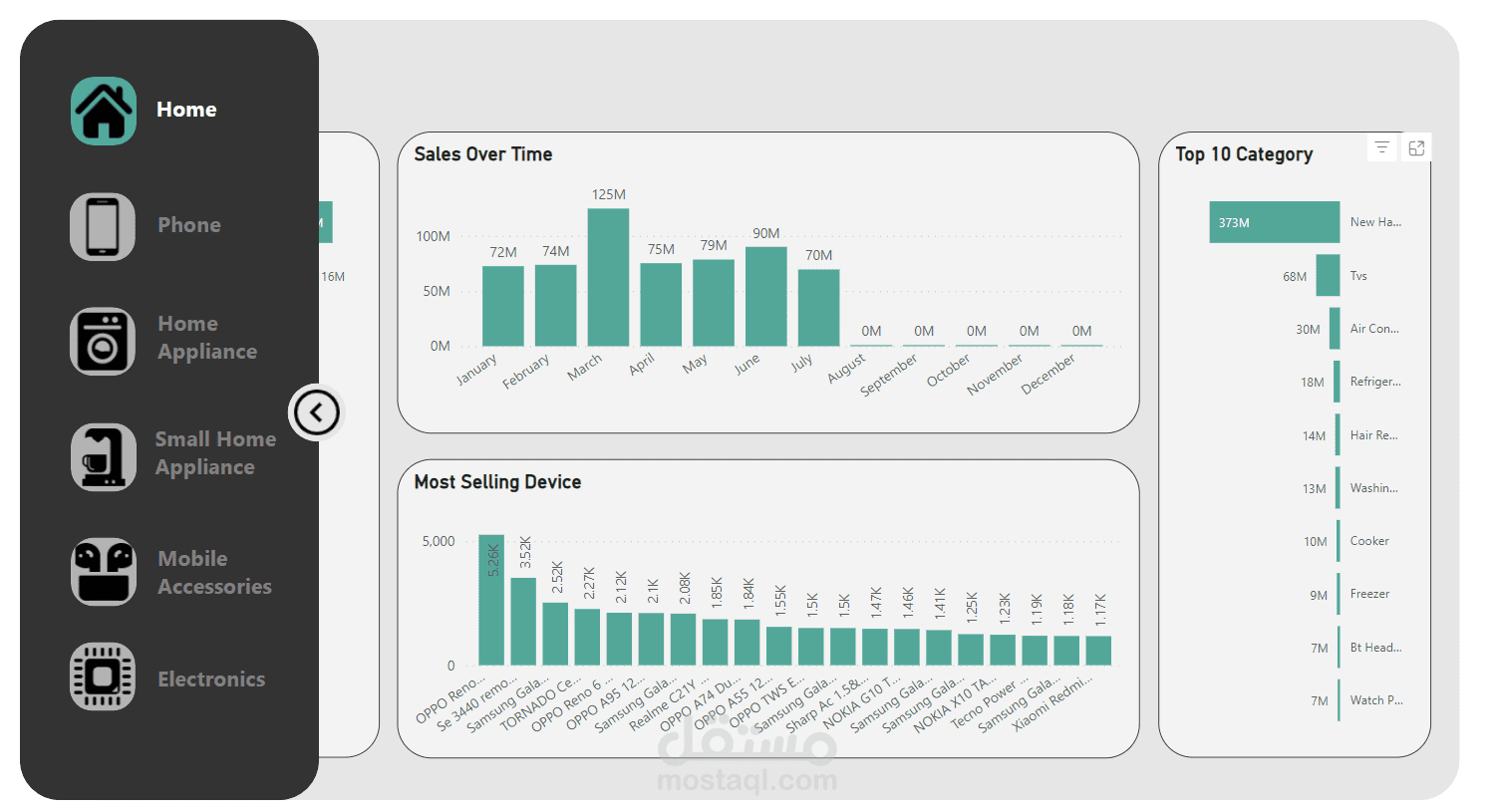Select the 68M Tvs category bar
This screenshot has width=1495, height=812.
coord(1329,275)
